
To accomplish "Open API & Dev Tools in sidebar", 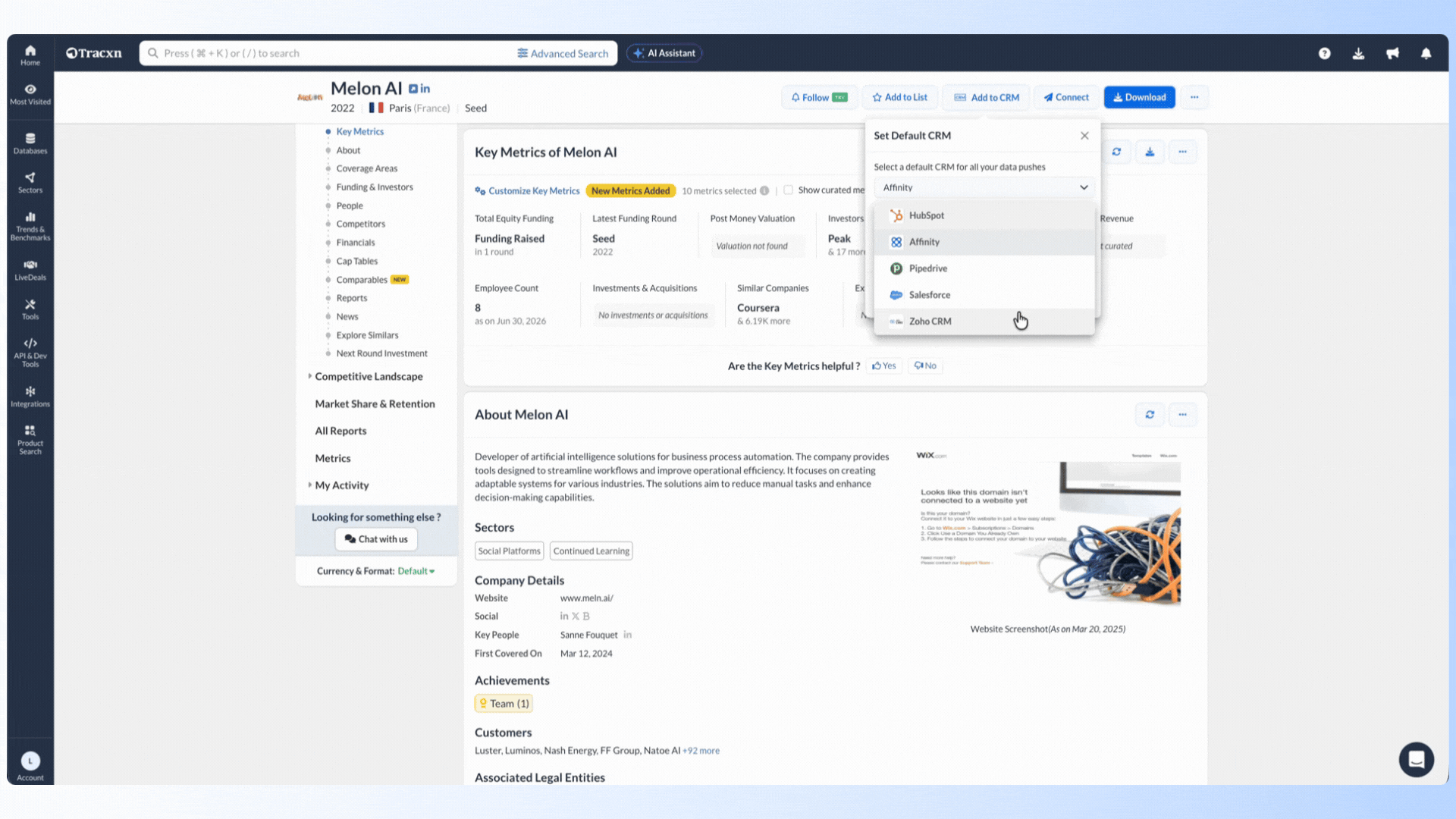I will point(30,353).
